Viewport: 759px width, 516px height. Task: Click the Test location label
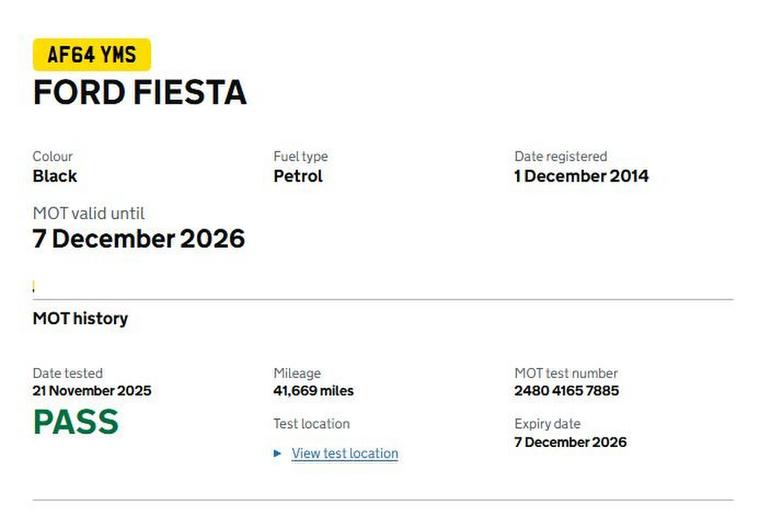[311, 424]
